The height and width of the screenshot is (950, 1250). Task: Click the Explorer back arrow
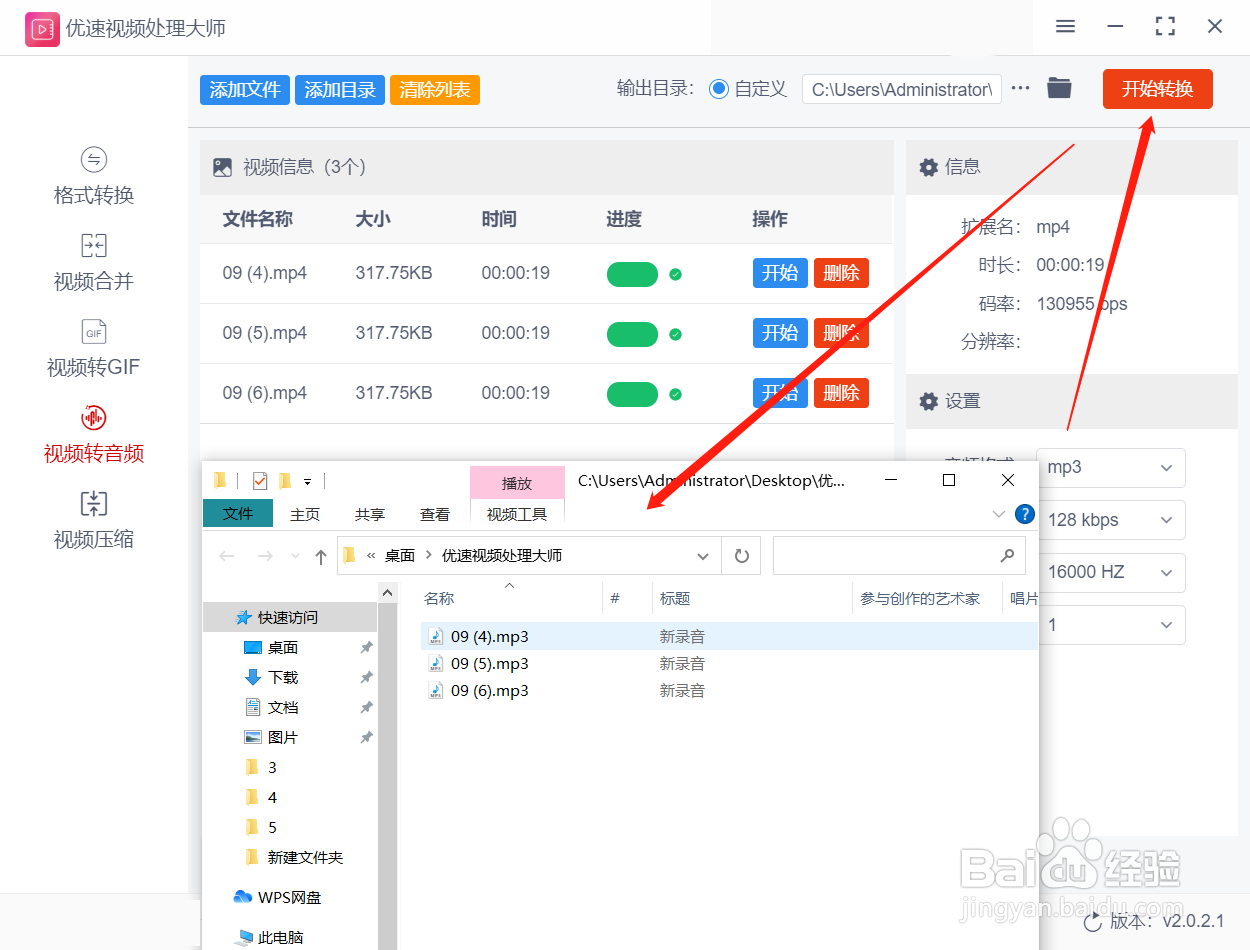pos(227,556)
